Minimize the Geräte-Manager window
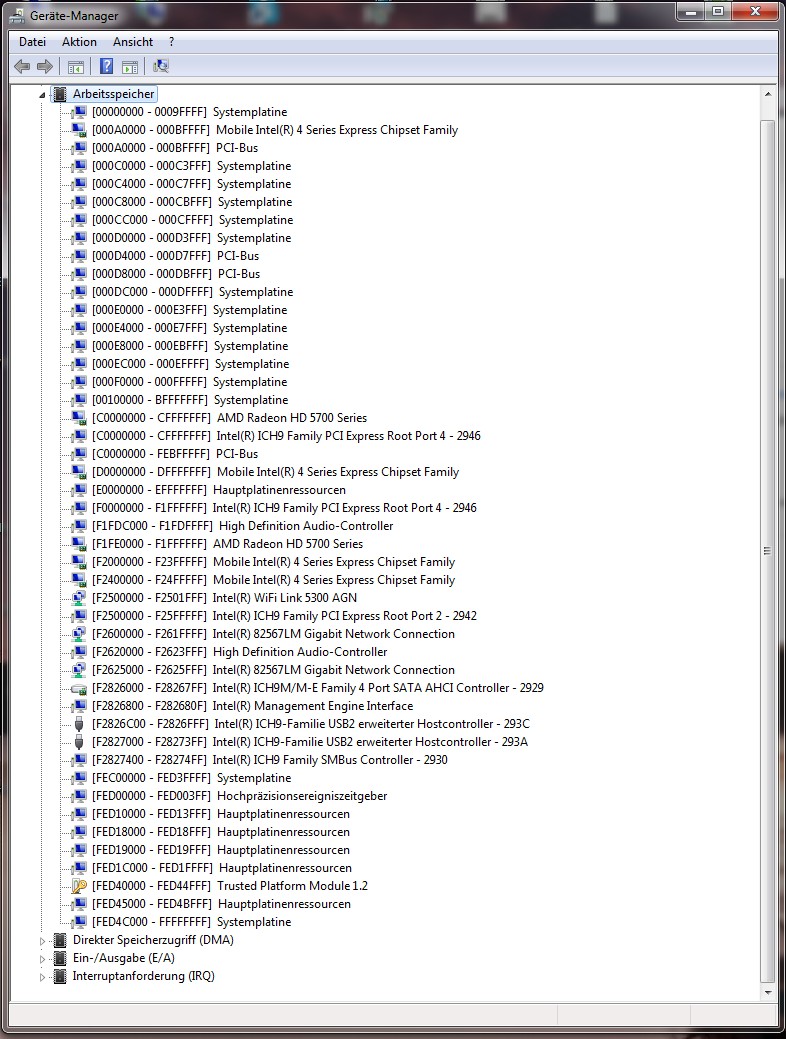Screen dimensions: 786x1039 click(691, 11)
